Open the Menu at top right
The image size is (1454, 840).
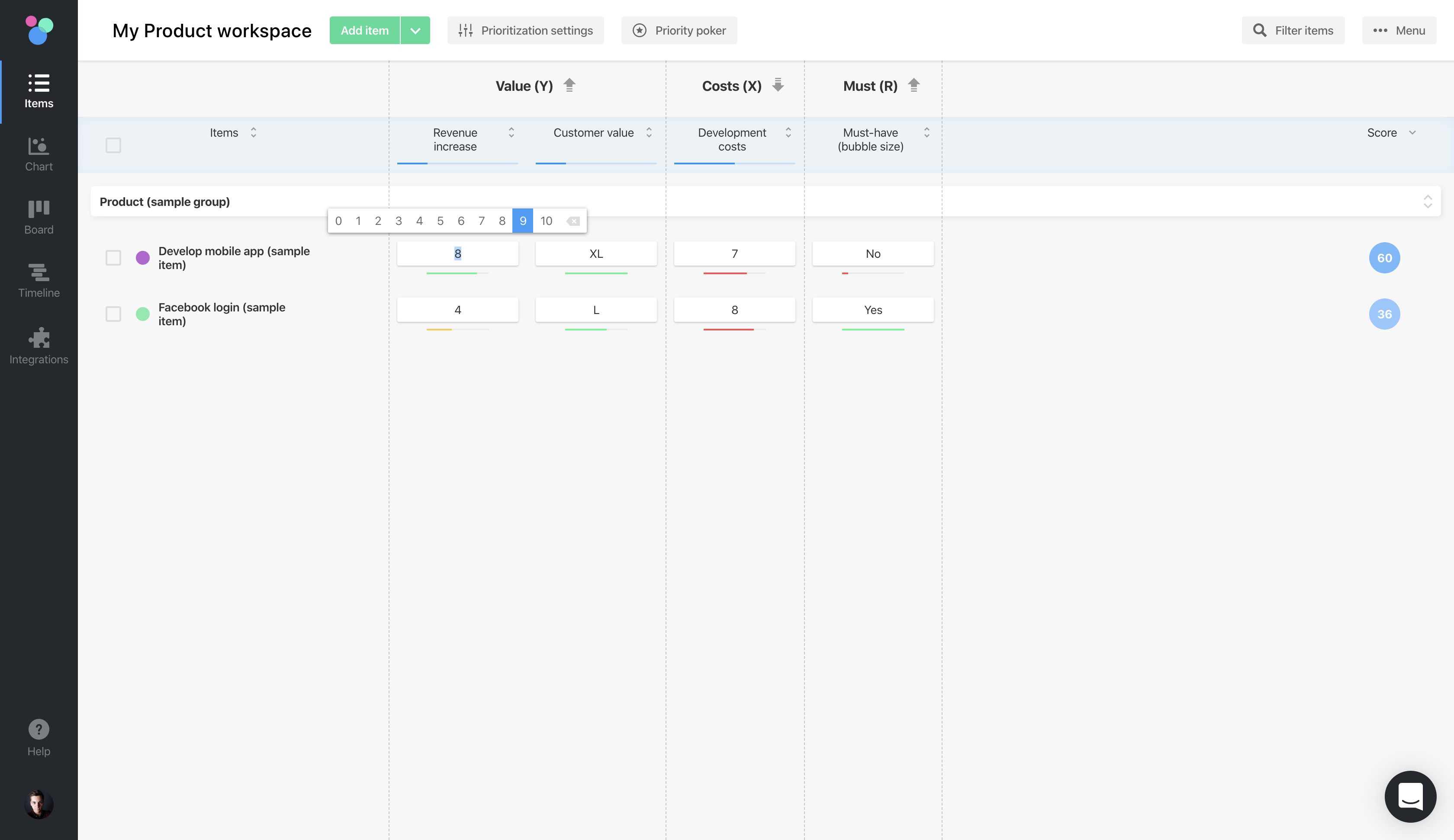coord(1399,30)
